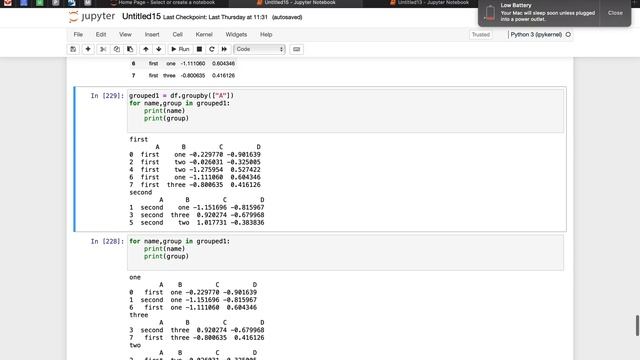Screen dimensions: 640x360
Task: Click value 1.017731 in second group
Action: 211,223
